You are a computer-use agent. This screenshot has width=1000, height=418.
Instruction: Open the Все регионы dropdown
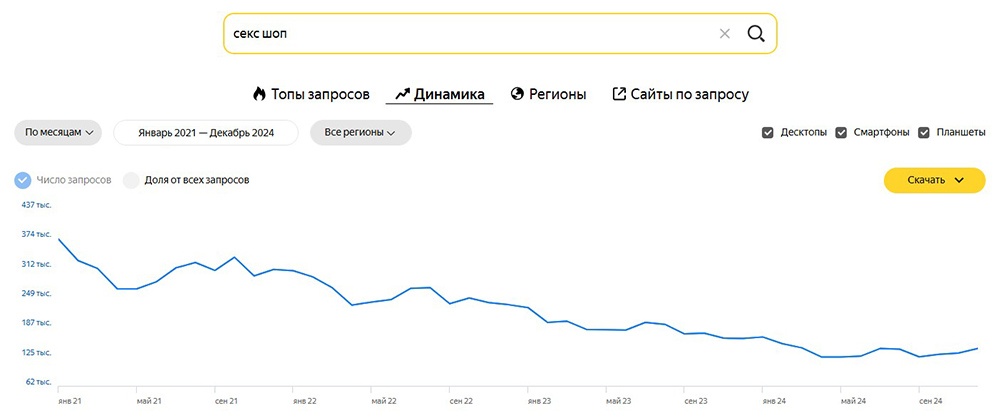(x=360, y=133)
